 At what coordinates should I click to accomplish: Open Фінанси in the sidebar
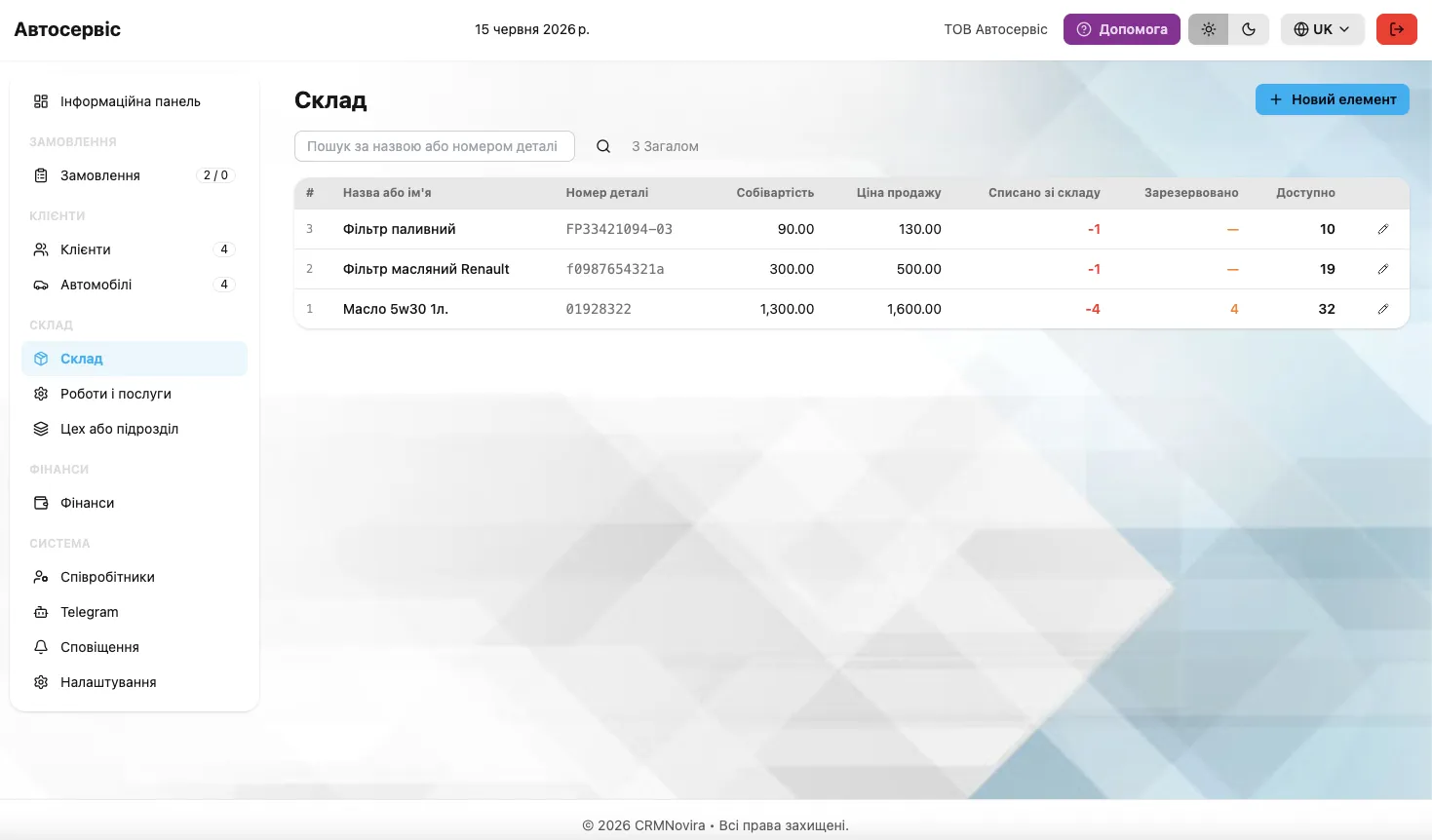pyautogui.click(x=135, y=503)
